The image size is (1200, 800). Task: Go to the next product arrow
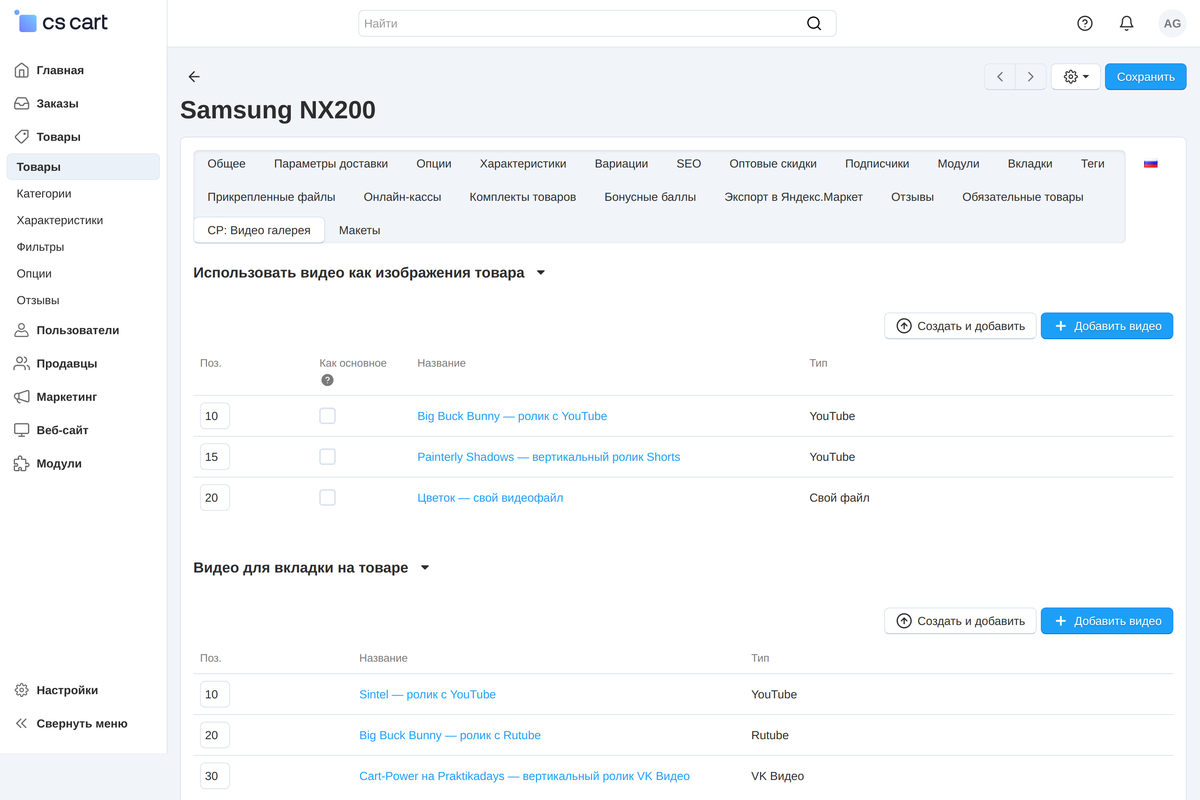pos(1031,77)
